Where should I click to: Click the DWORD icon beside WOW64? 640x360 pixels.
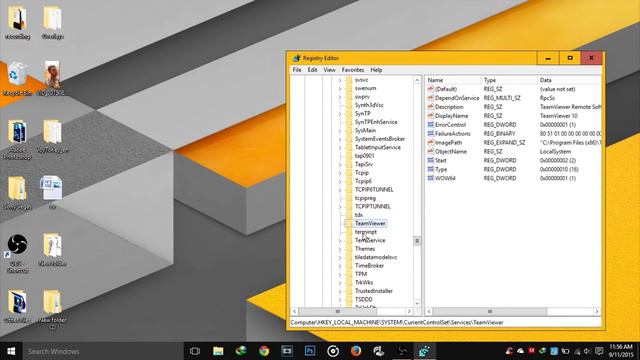coord(430,178)
